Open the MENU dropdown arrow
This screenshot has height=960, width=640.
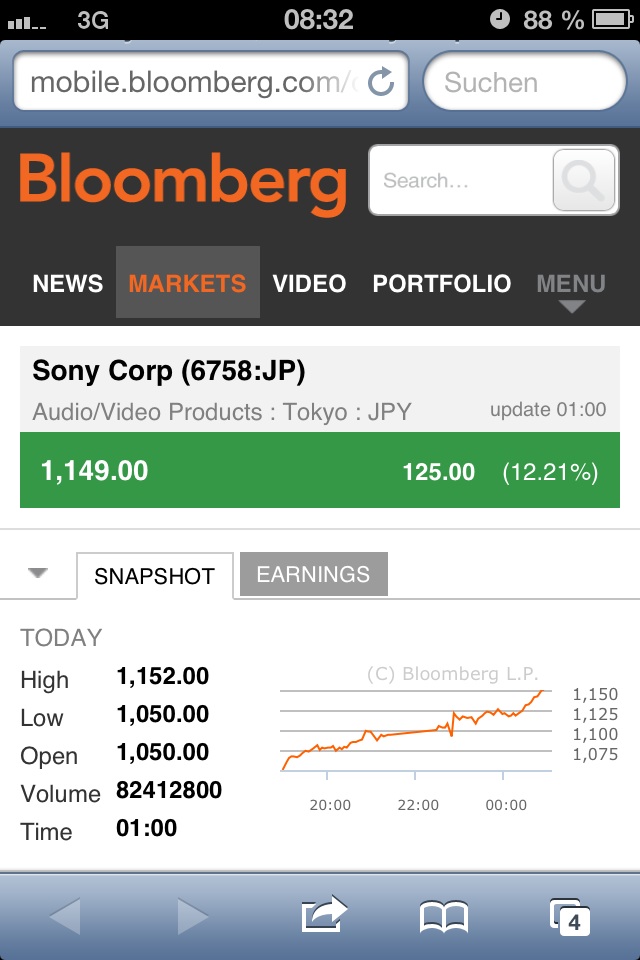tap(570, 306)
